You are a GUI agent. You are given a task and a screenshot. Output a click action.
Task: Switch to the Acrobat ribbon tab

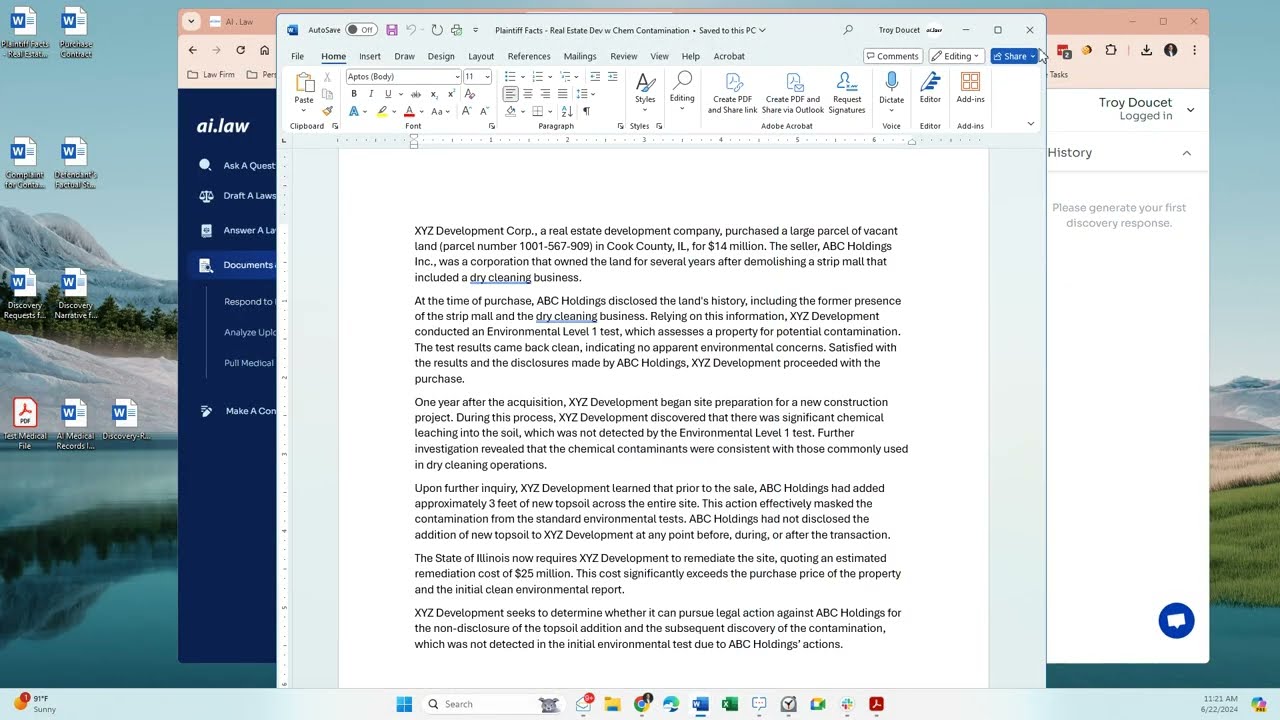(x=729, y=56)
